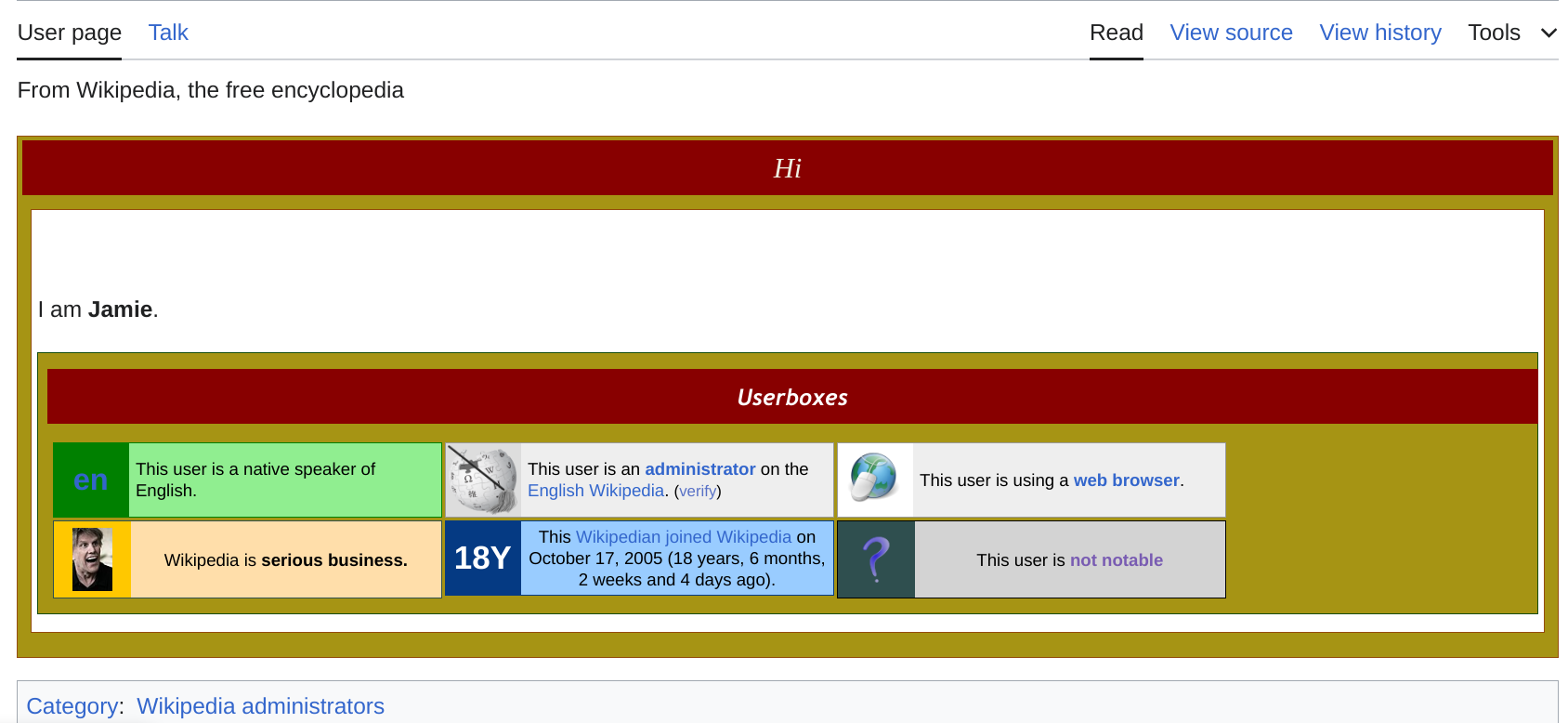Open the 'Wikipedian joined Wikipedia' link
This screenshot has height=723, width=1568.
tap(684, 537)
